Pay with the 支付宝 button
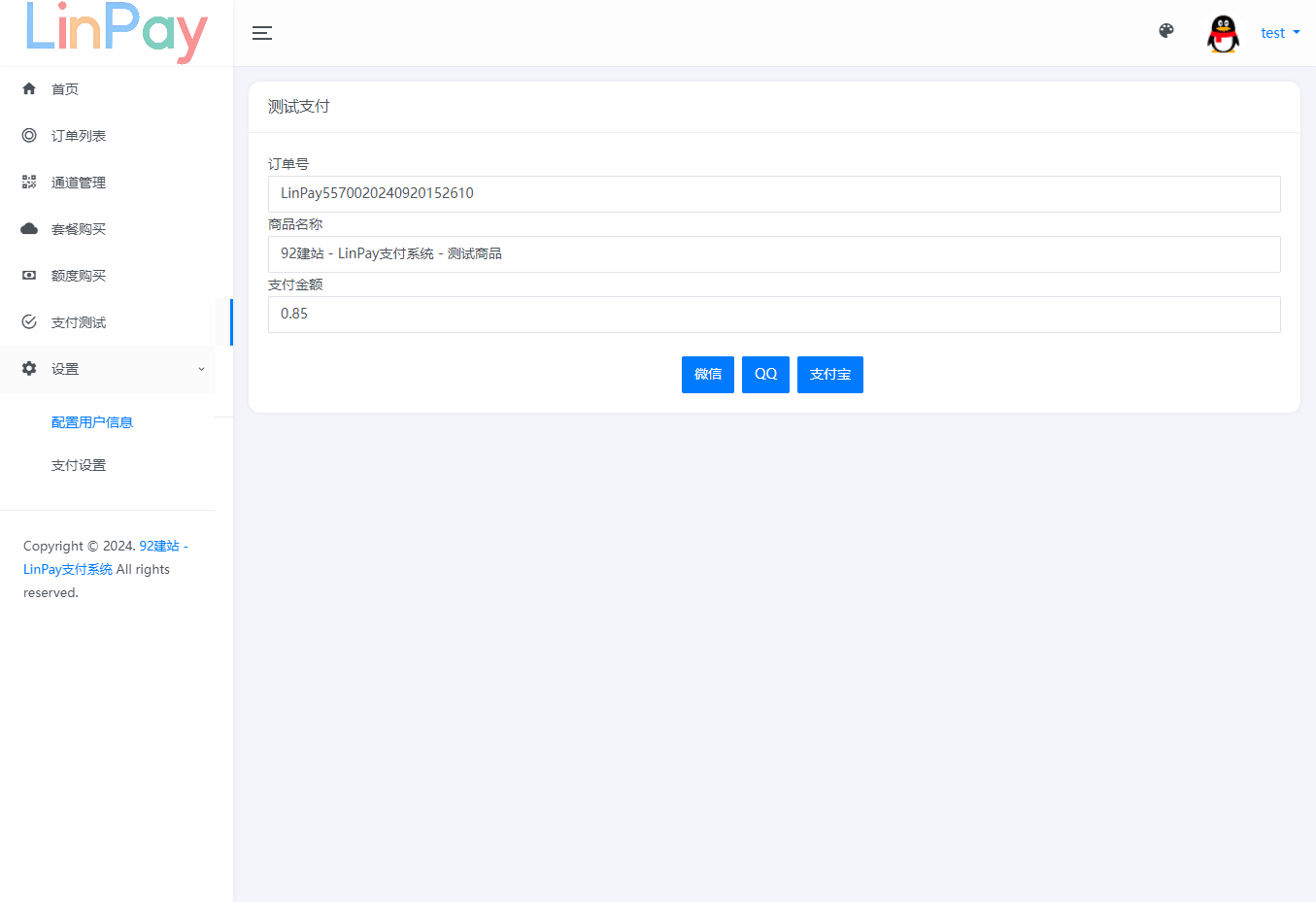 tap(830, 375)
